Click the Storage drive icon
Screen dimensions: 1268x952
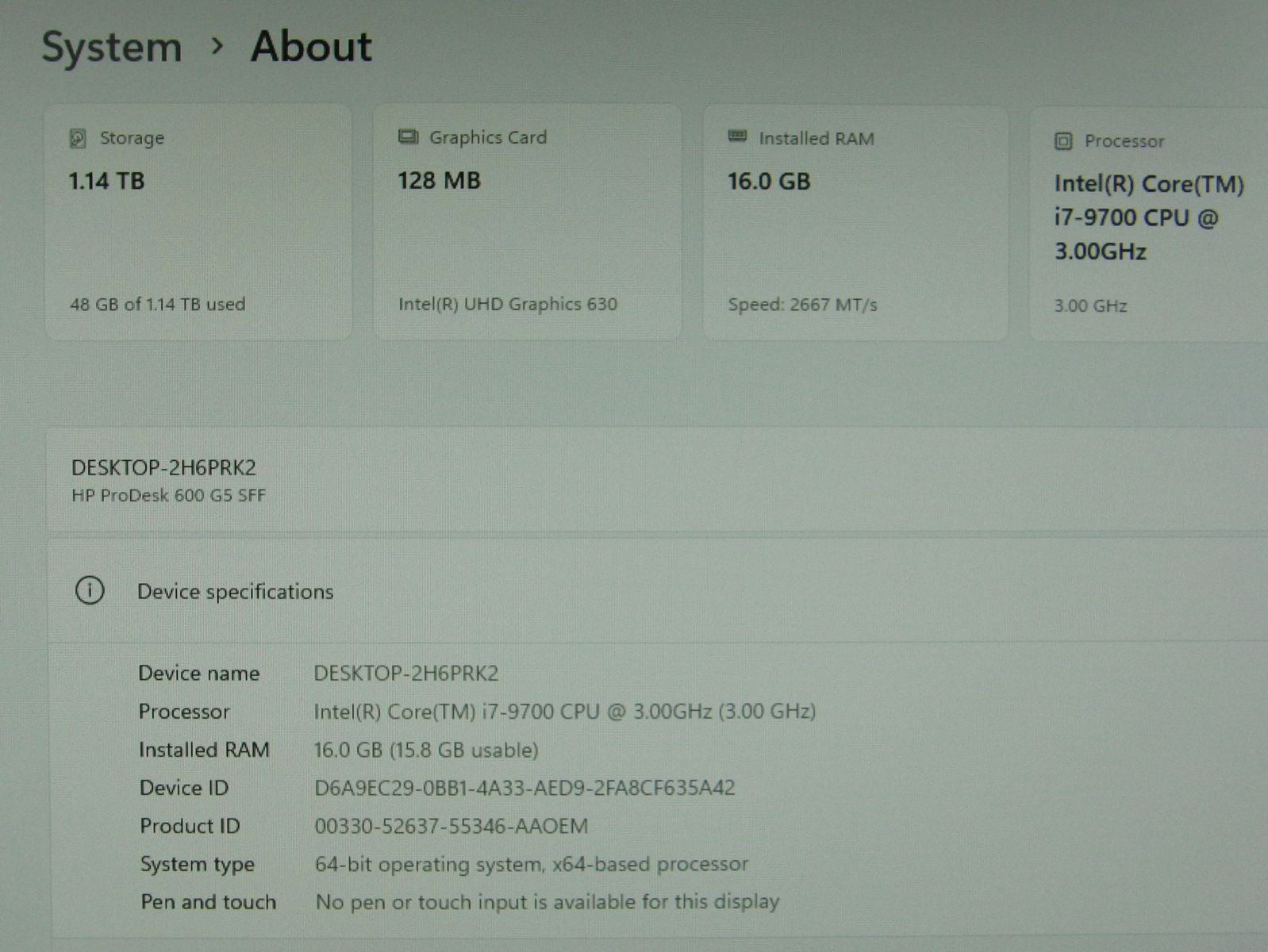click(x=78, y=139)
